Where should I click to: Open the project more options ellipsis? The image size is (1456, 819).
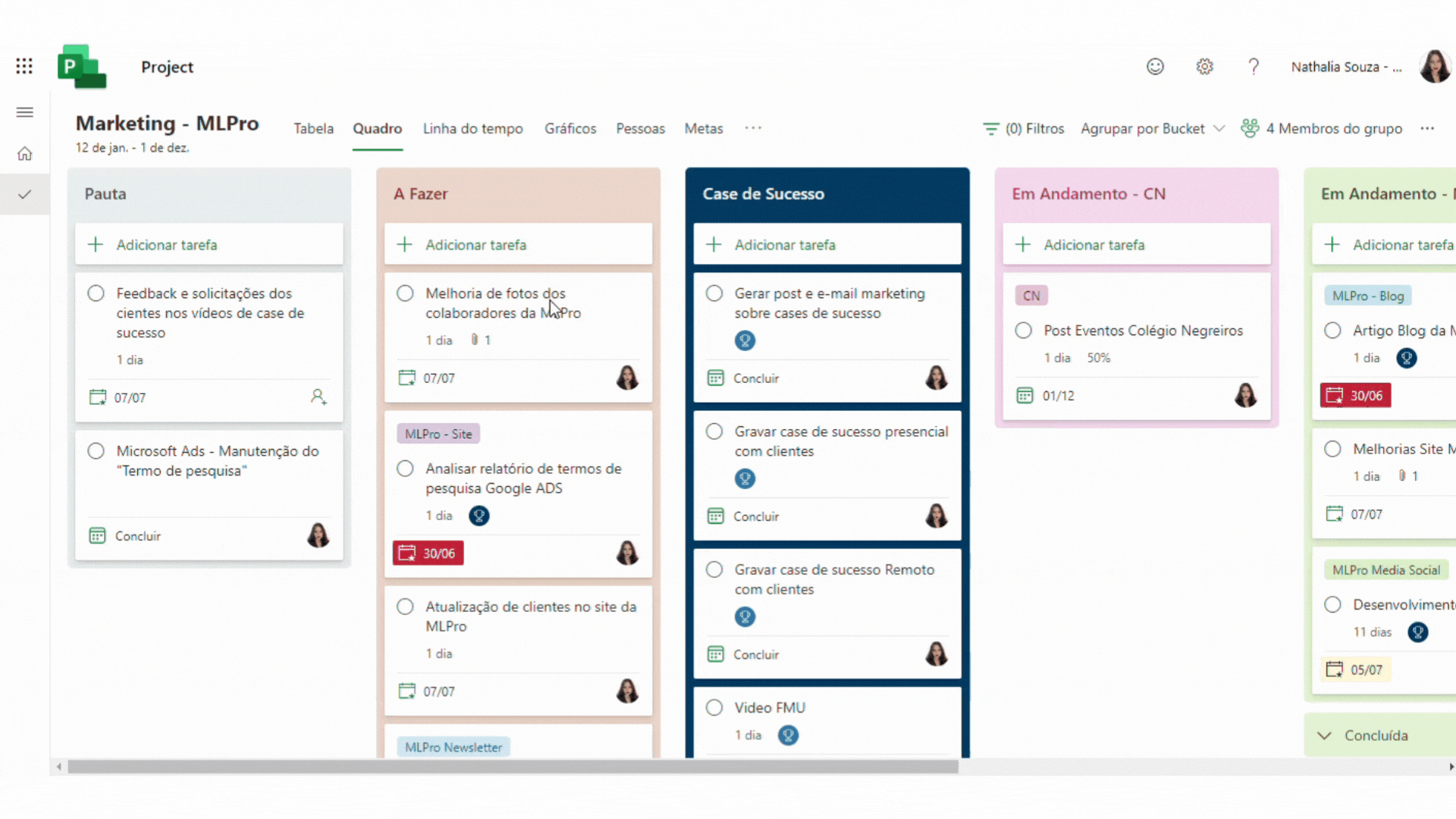1427,128
